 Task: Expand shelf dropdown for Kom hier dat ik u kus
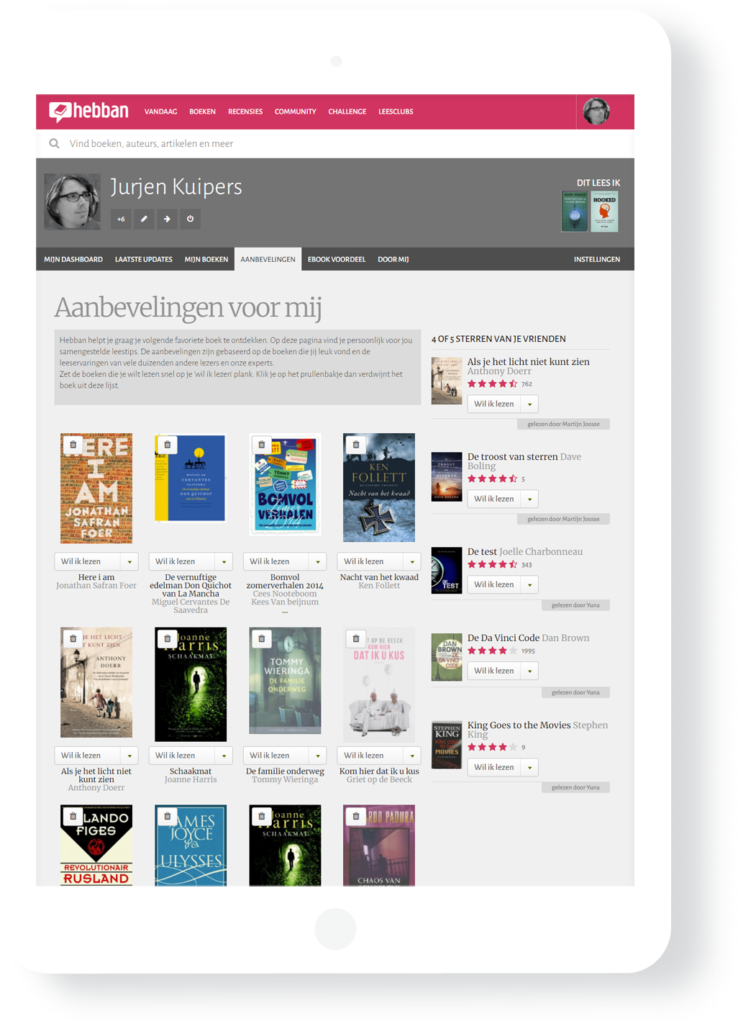pyautogui.click(x=411, y=755)
